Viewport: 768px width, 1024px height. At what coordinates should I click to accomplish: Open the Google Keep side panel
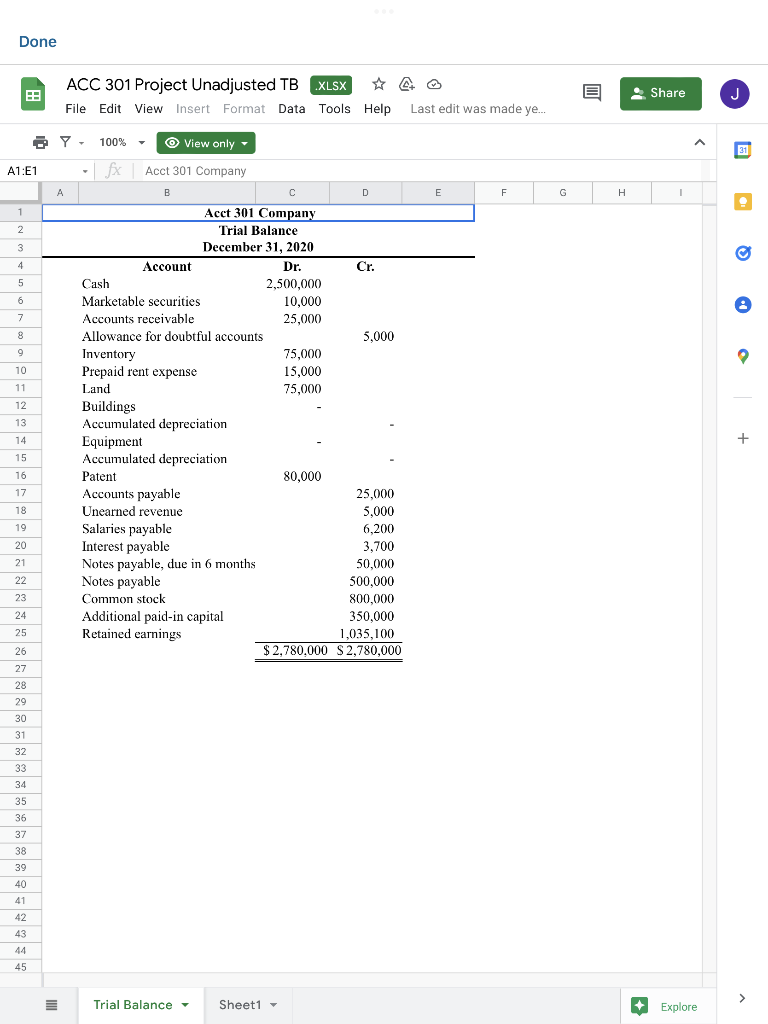743,202
